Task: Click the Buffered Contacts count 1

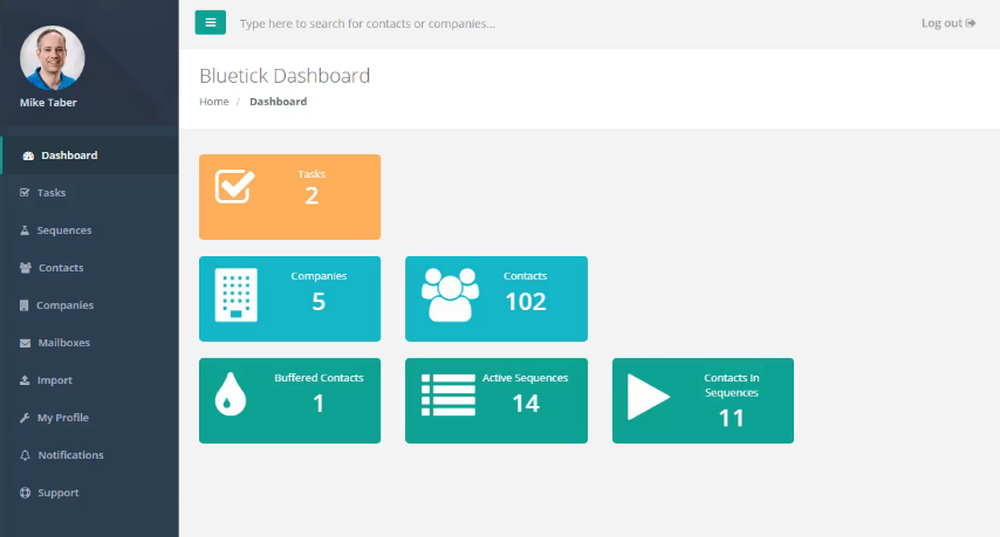Action: pyautogui.click(x=318, y=404)
